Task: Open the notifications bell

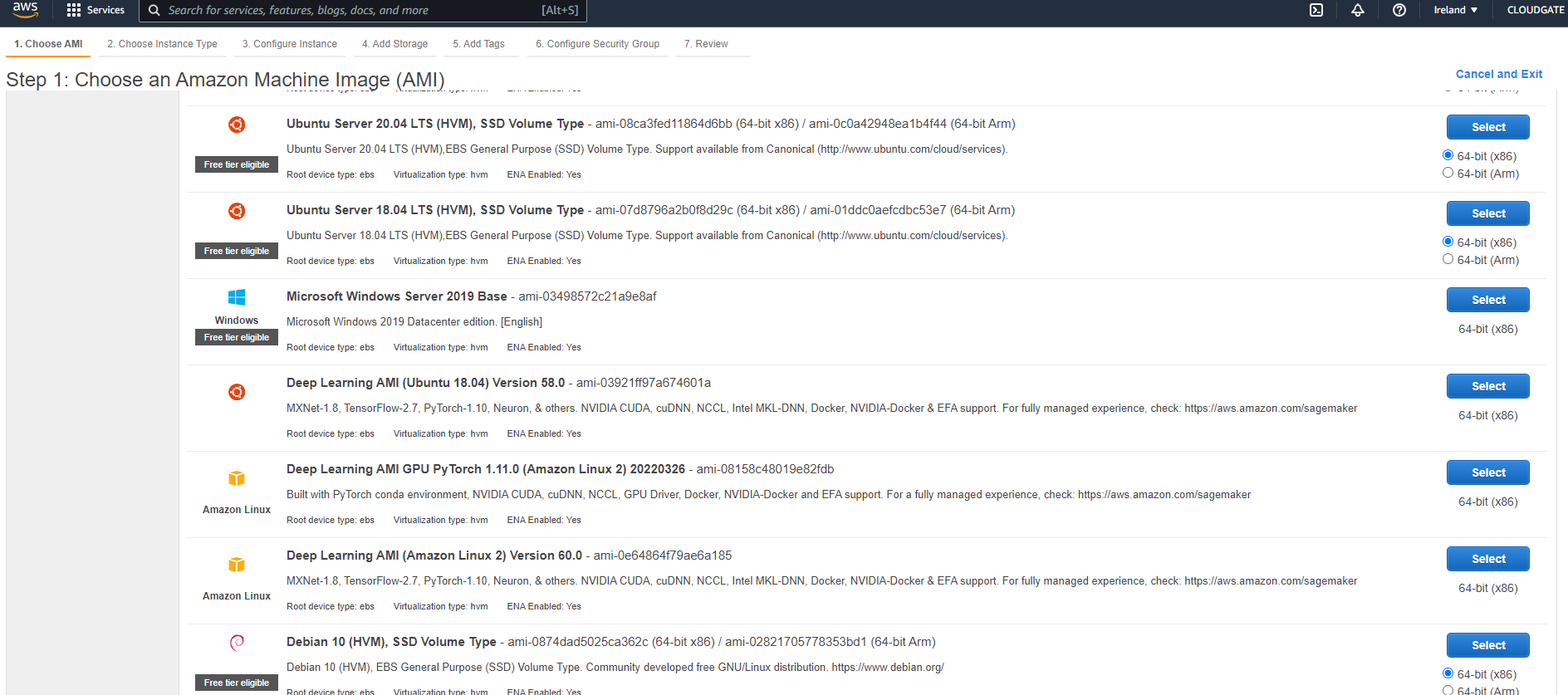Action: [x=1358, y=10]
